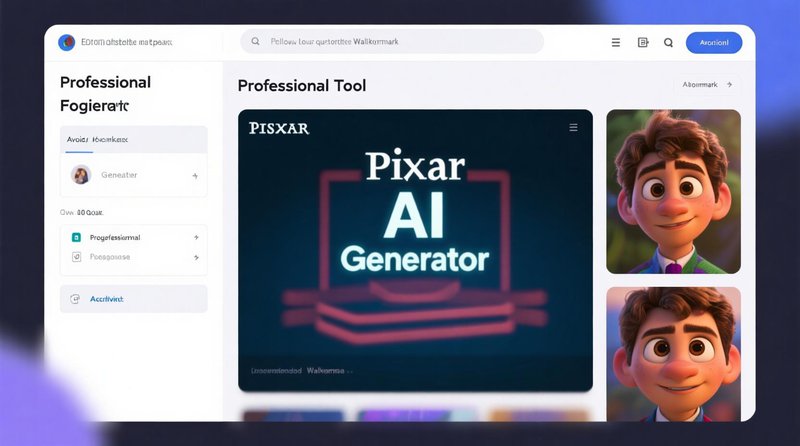The image size is (800, 446).
Task: Open the menu icon on the Pixar preview card
Action: click(x=573, y=128)
